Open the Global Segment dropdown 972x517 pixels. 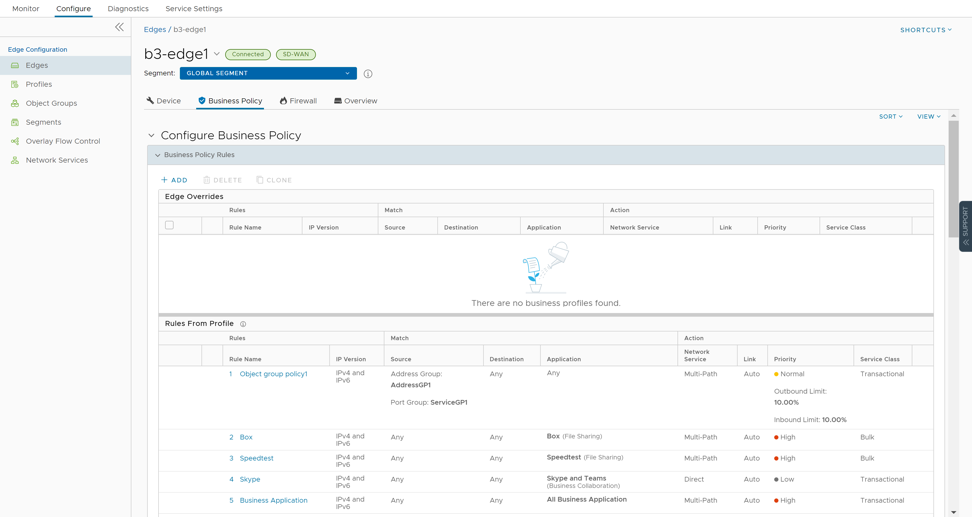268,73
